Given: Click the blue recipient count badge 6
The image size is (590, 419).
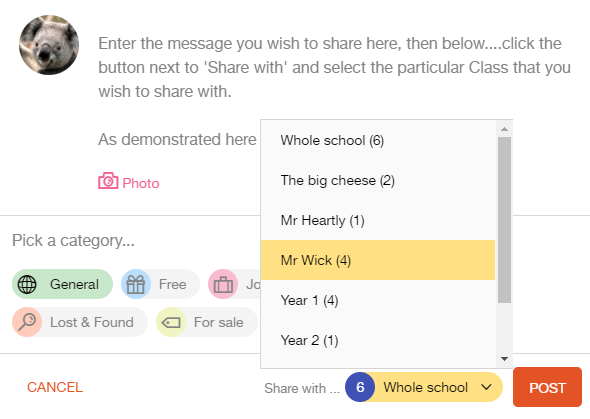Looking at the screenshot, I should coord(360,387).
